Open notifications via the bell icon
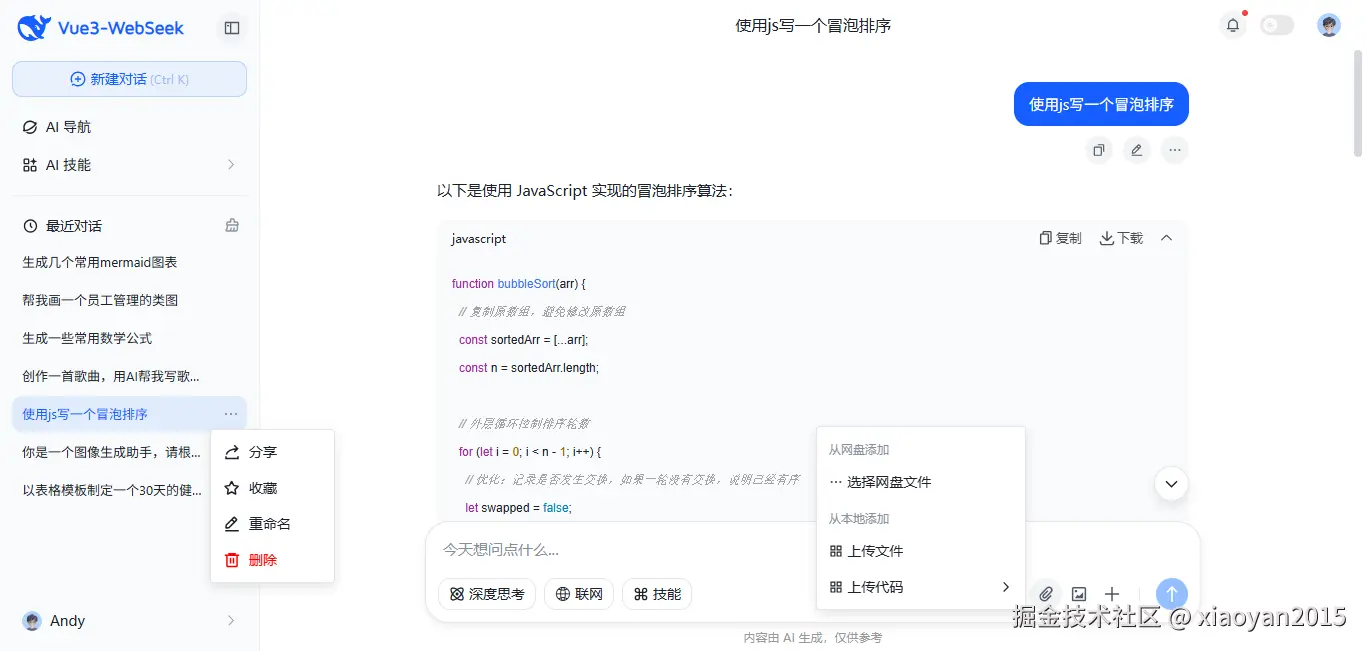Viewport: 1366px width, 651px height. [x=1233, y=25]
